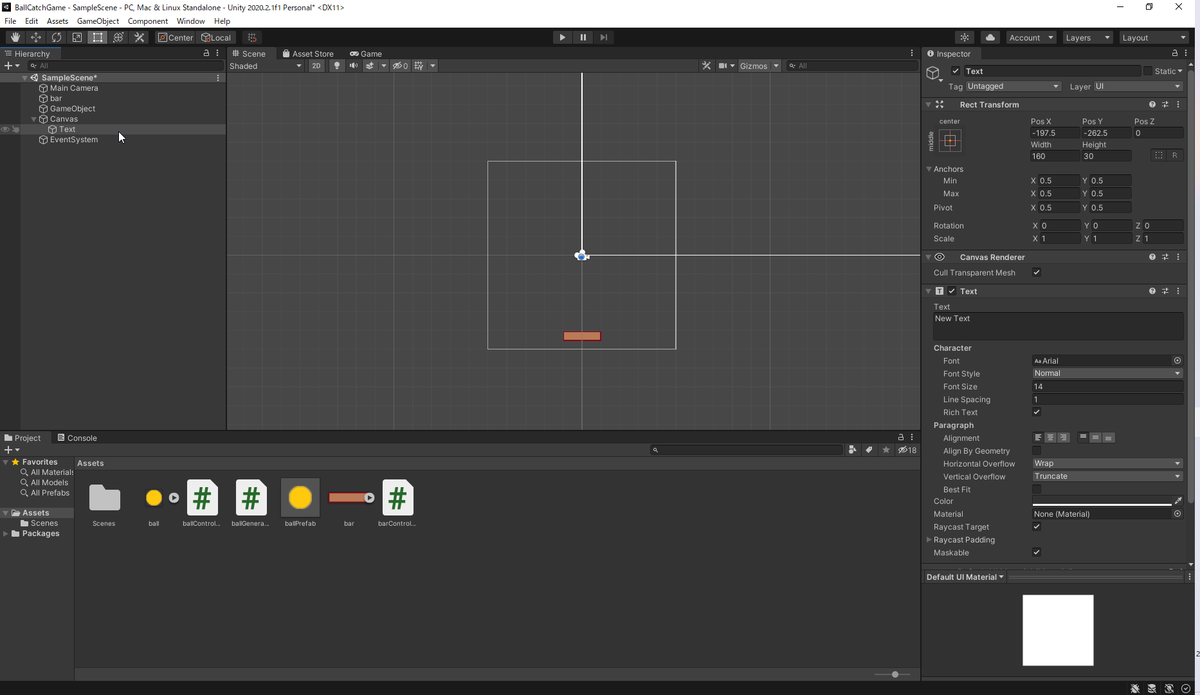The height and width of the screenshot is (695, 1200).
Task: Open the GameObject menu
Action: tap(98, 21)
